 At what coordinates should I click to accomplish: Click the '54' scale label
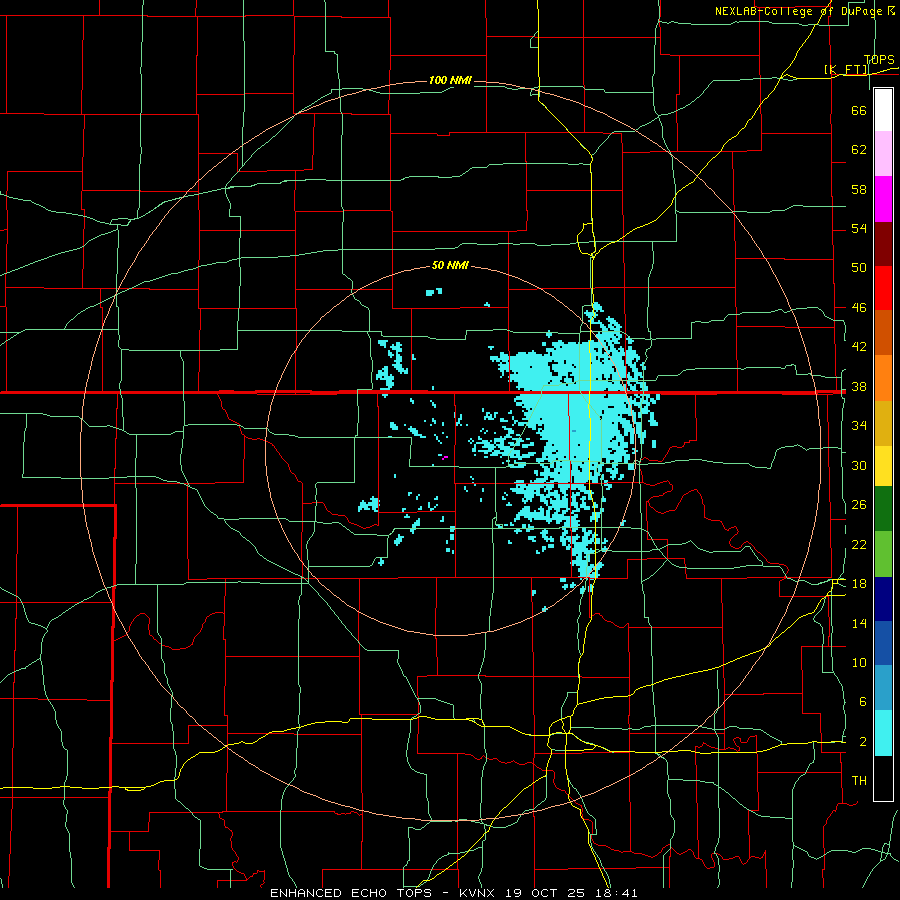click(859, 228)
